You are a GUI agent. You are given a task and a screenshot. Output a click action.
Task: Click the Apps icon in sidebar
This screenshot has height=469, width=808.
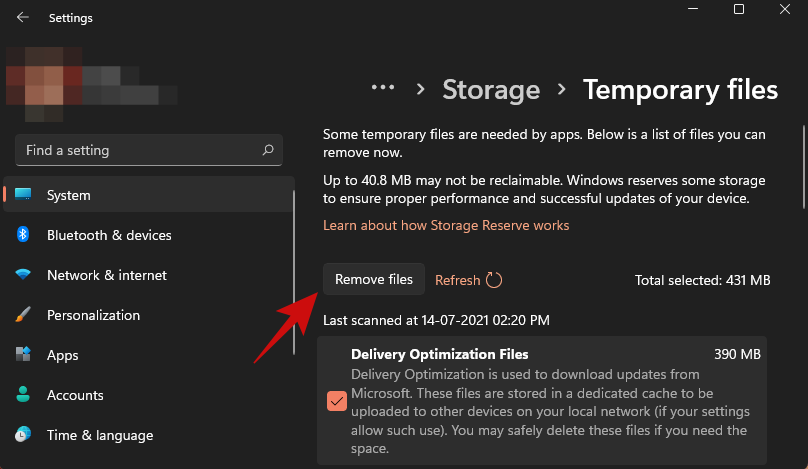[23, 355]
